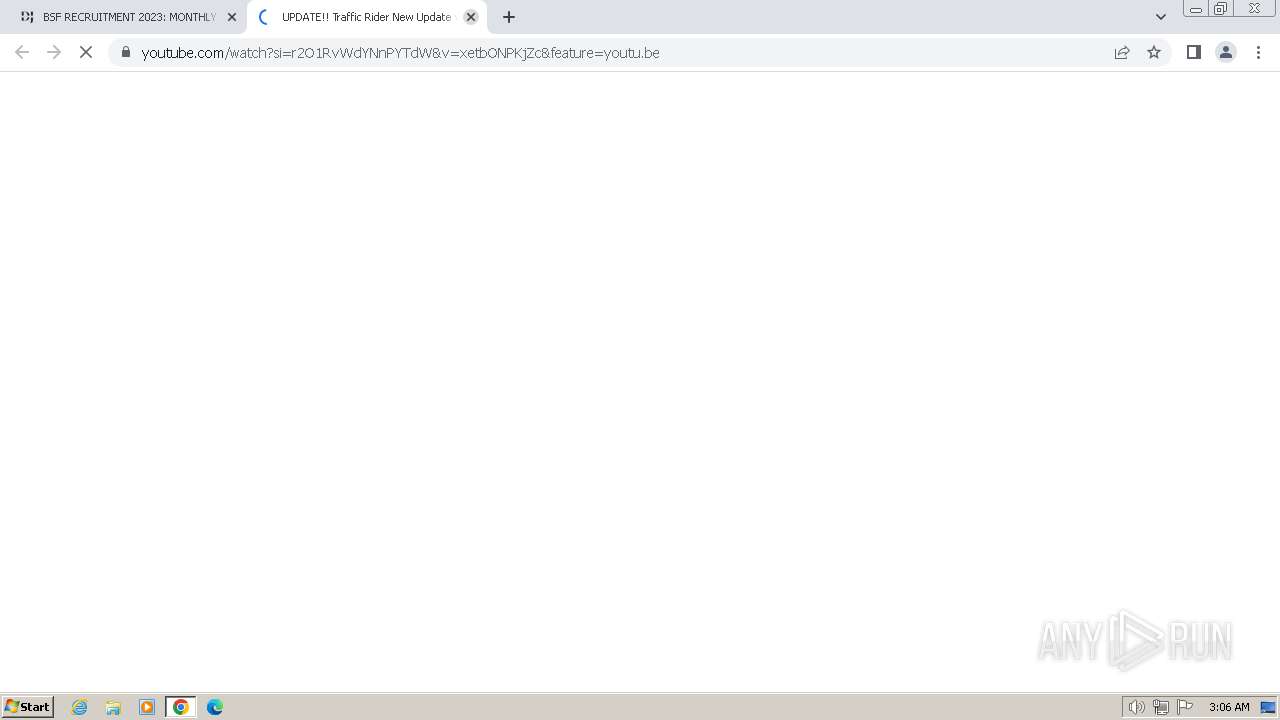Image resolution: width=1280 pixels, height=720 pixels.
Task: Close the BSF RECRUITMENT 2023 tab
Action: tap(232, 17)
